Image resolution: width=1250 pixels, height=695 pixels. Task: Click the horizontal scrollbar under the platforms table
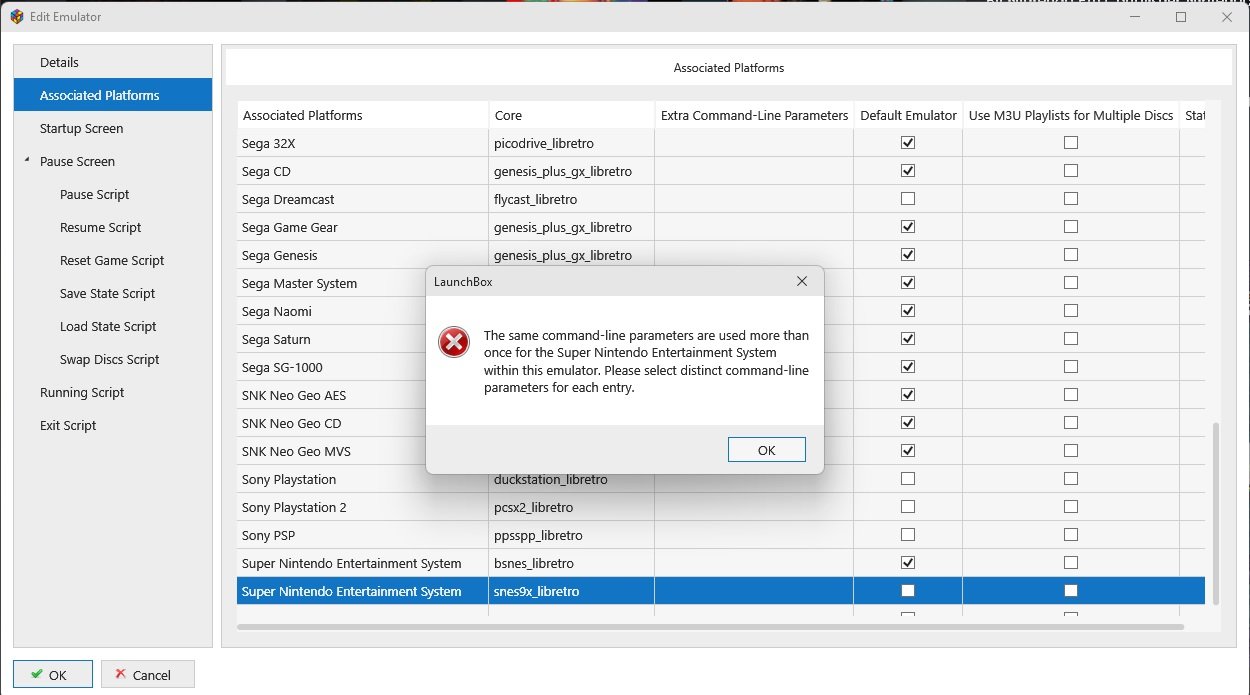(x=710, y=627)
